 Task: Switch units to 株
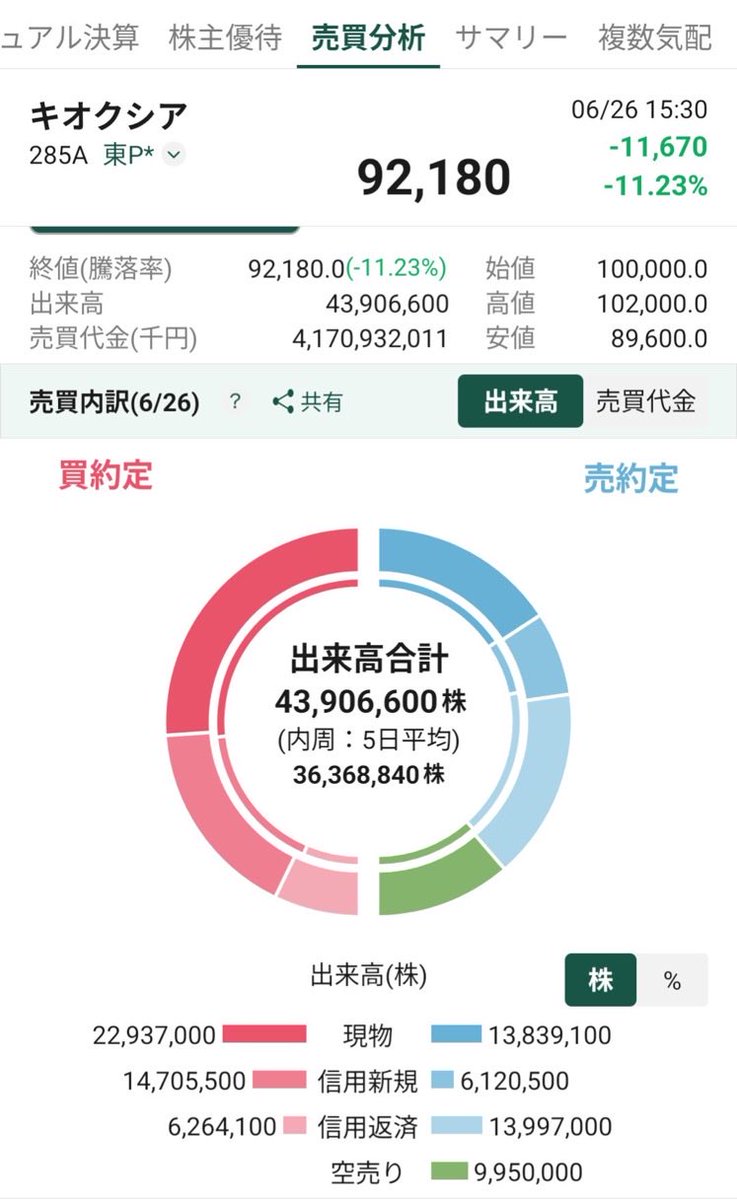pos(600,980)
